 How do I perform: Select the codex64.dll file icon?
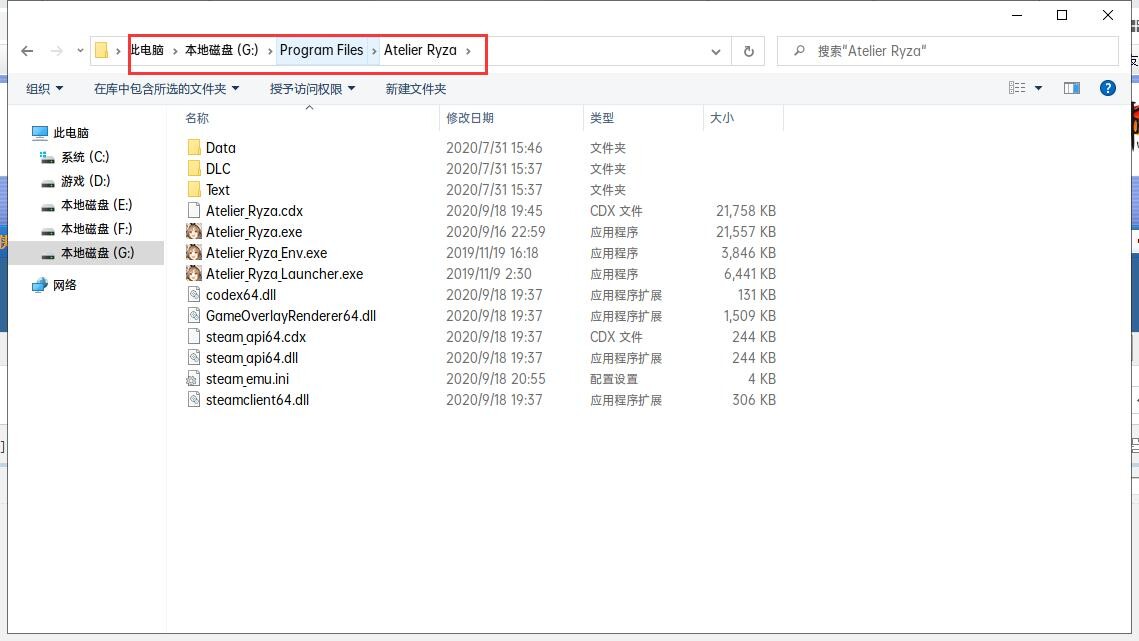tap(194, 295)
